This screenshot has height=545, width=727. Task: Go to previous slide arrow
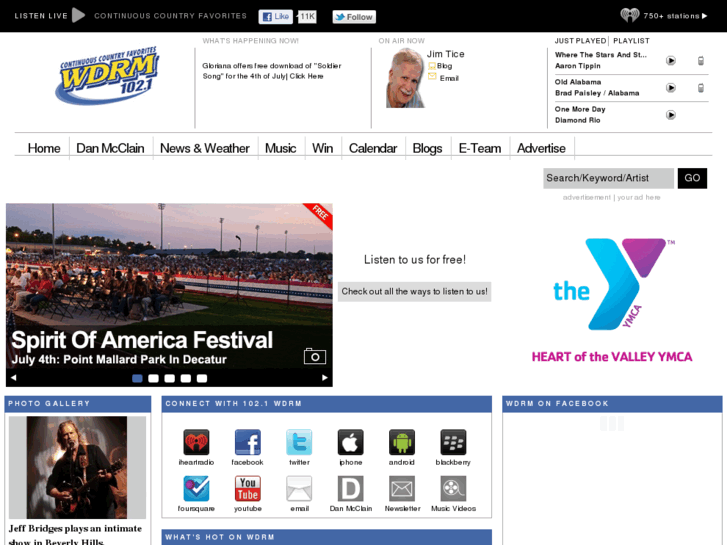coord(13,378)
